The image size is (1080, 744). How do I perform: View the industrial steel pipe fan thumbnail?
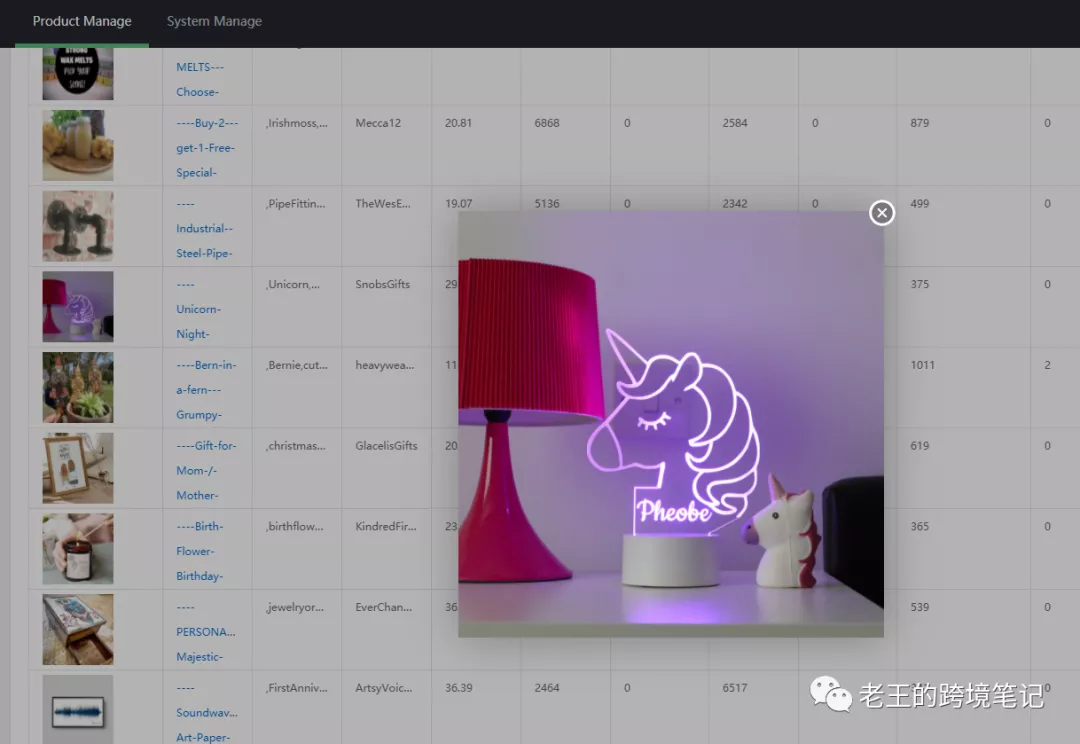click(78, 226)
